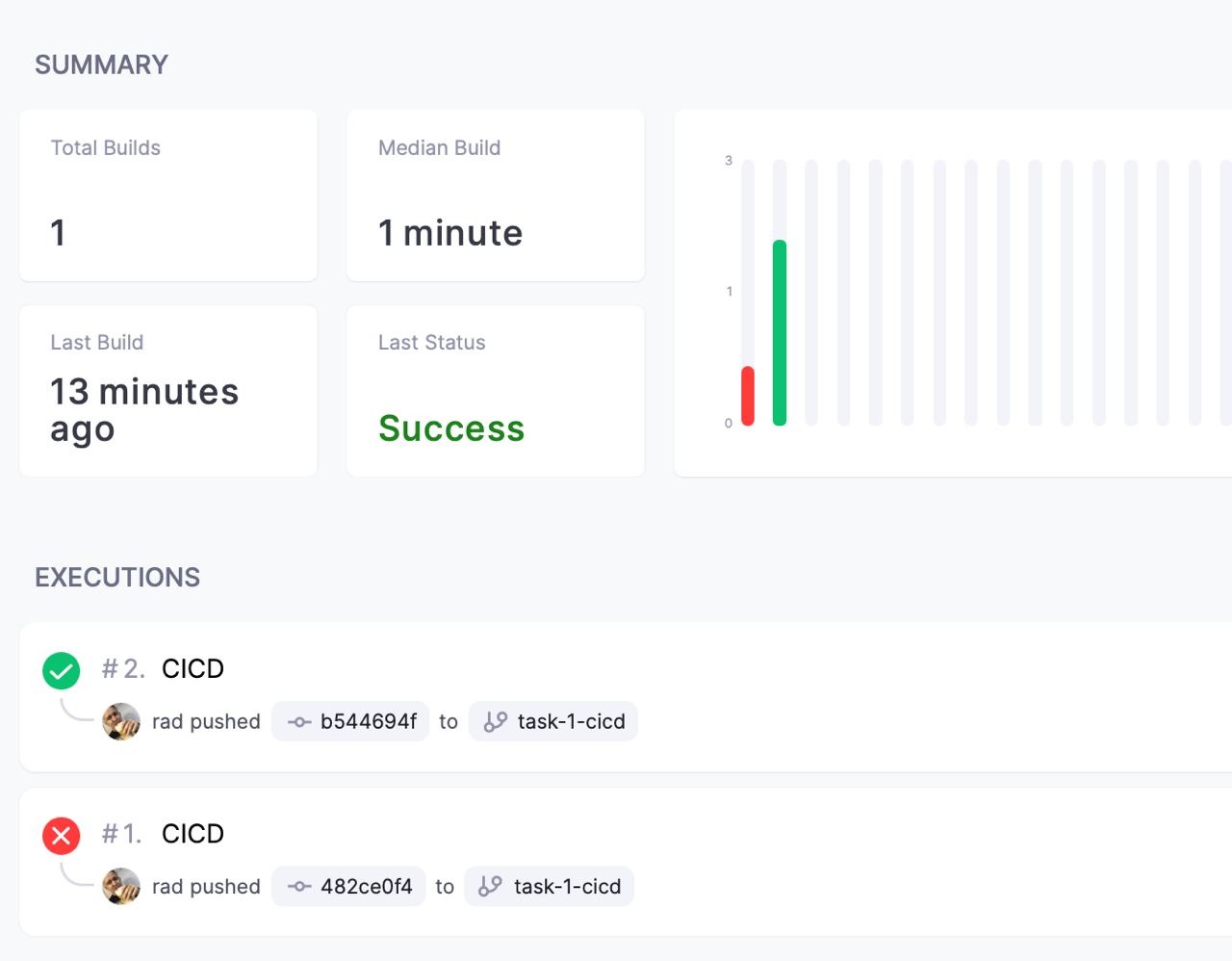This screenshot has width=1232, height=961.
Task: Open commit b544694f
Action: (369, 722)
